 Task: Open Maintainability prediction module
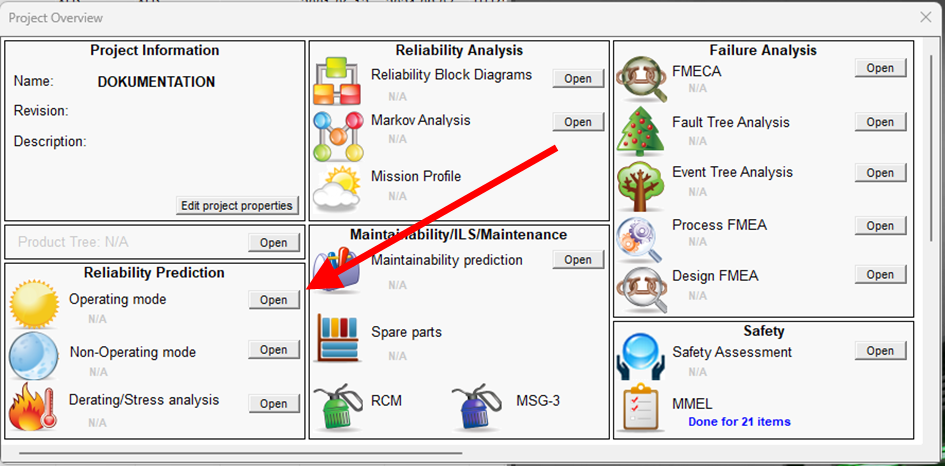click(578, 260)
